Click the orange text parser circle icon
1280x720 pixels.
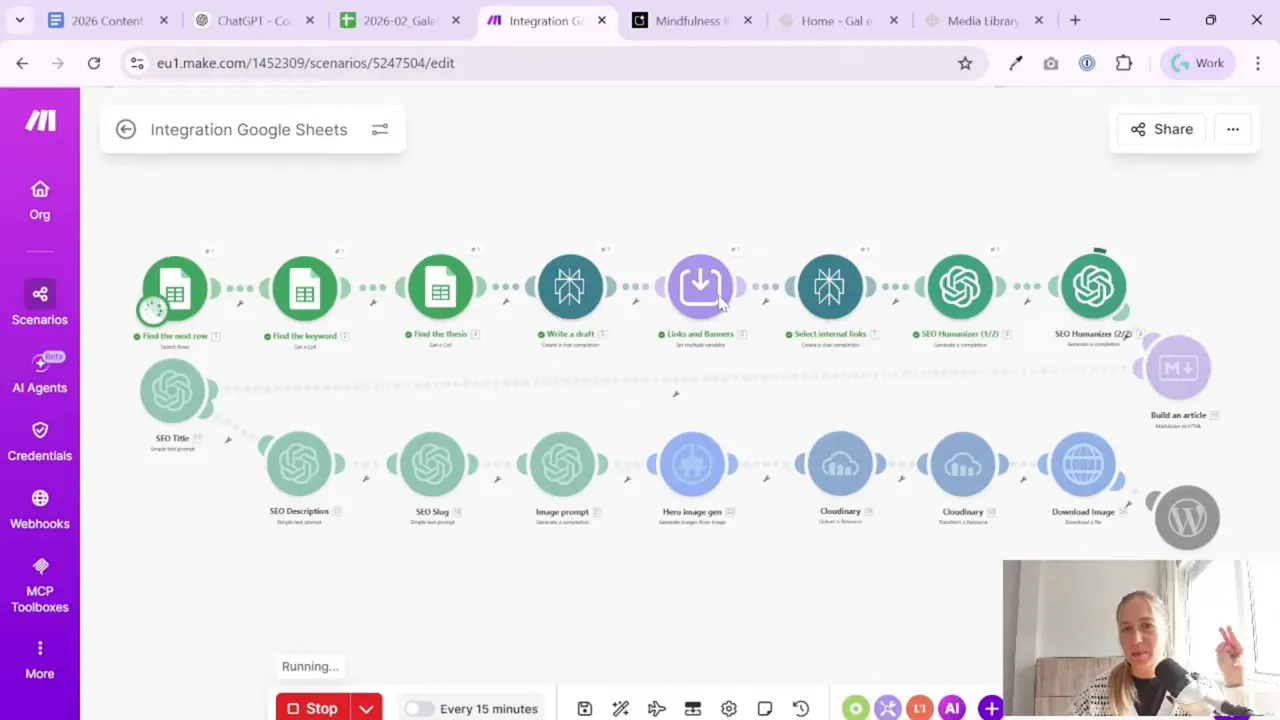coord(919,708)
